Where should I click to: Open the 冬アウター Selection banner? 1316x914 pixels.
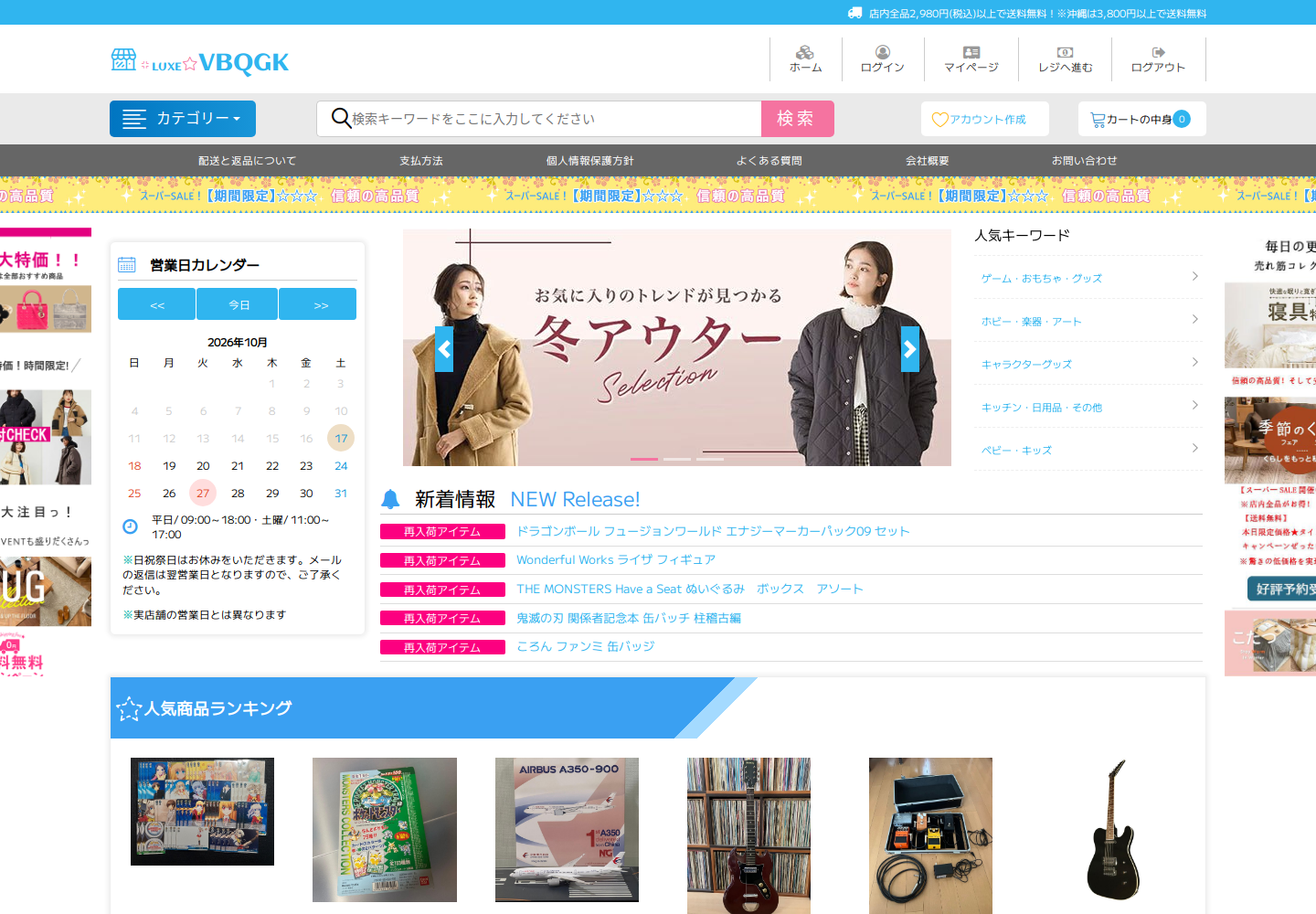677,347
